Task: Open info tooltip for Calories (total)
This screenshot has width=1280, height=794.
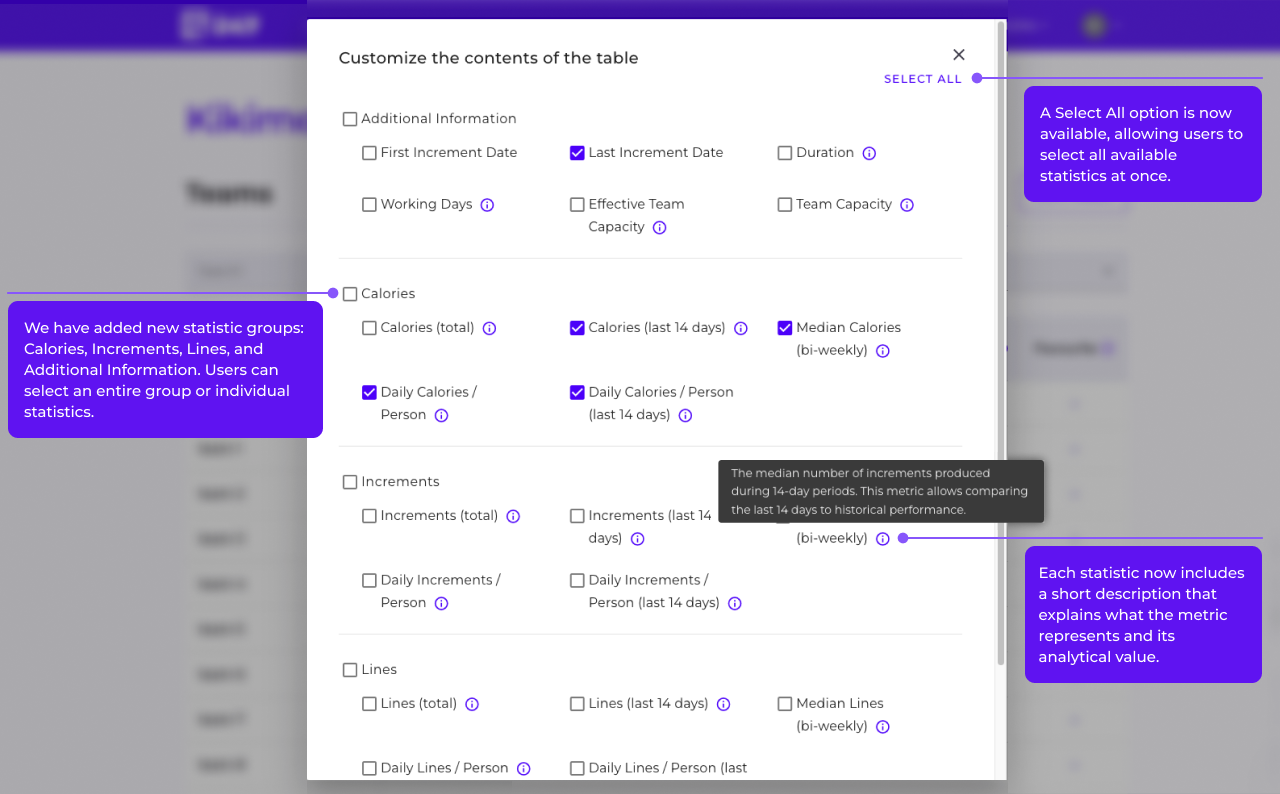Action: pos(489,328)
